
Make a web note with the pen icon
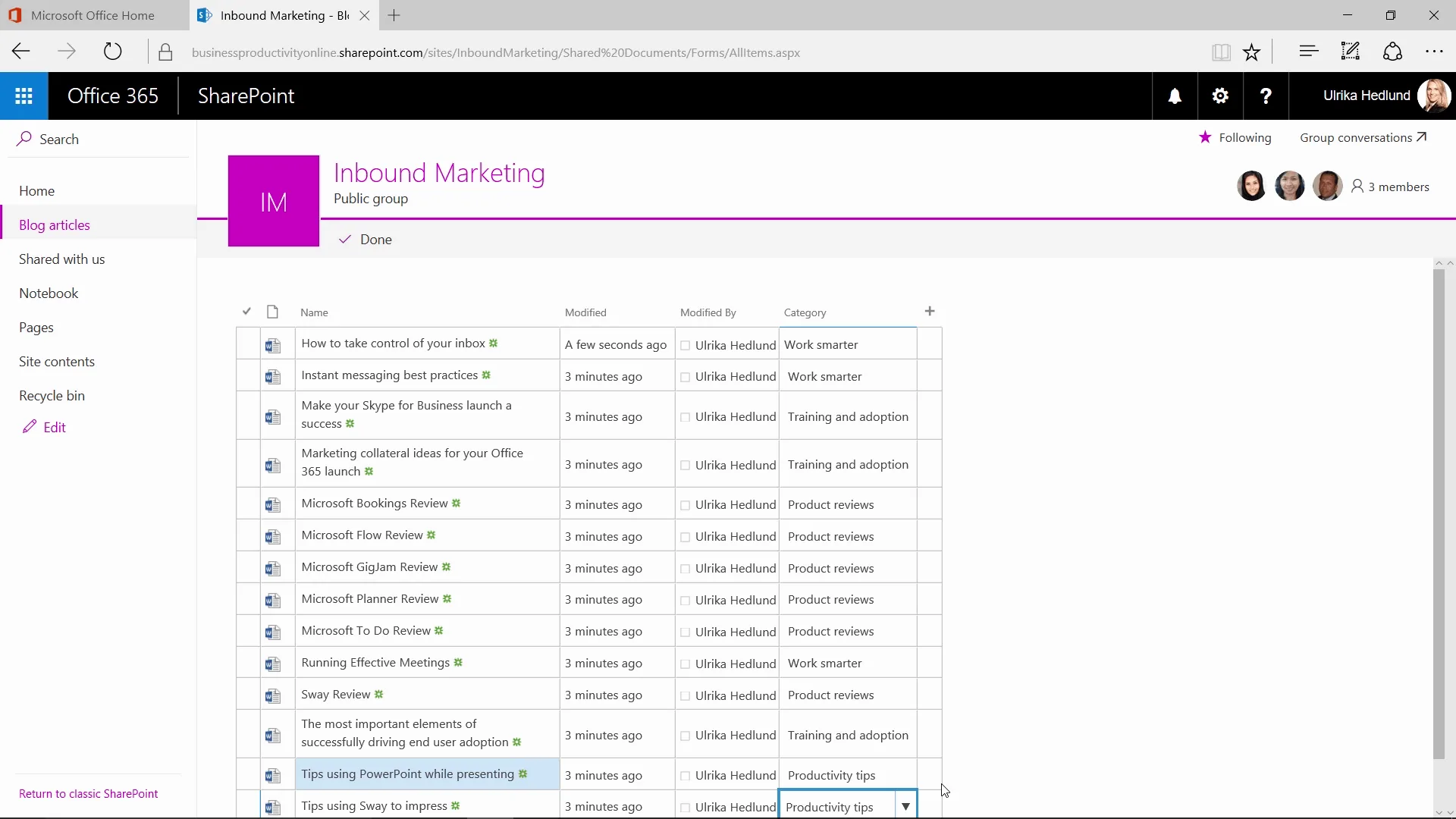pyautogui.click(x=1351, y=52)
